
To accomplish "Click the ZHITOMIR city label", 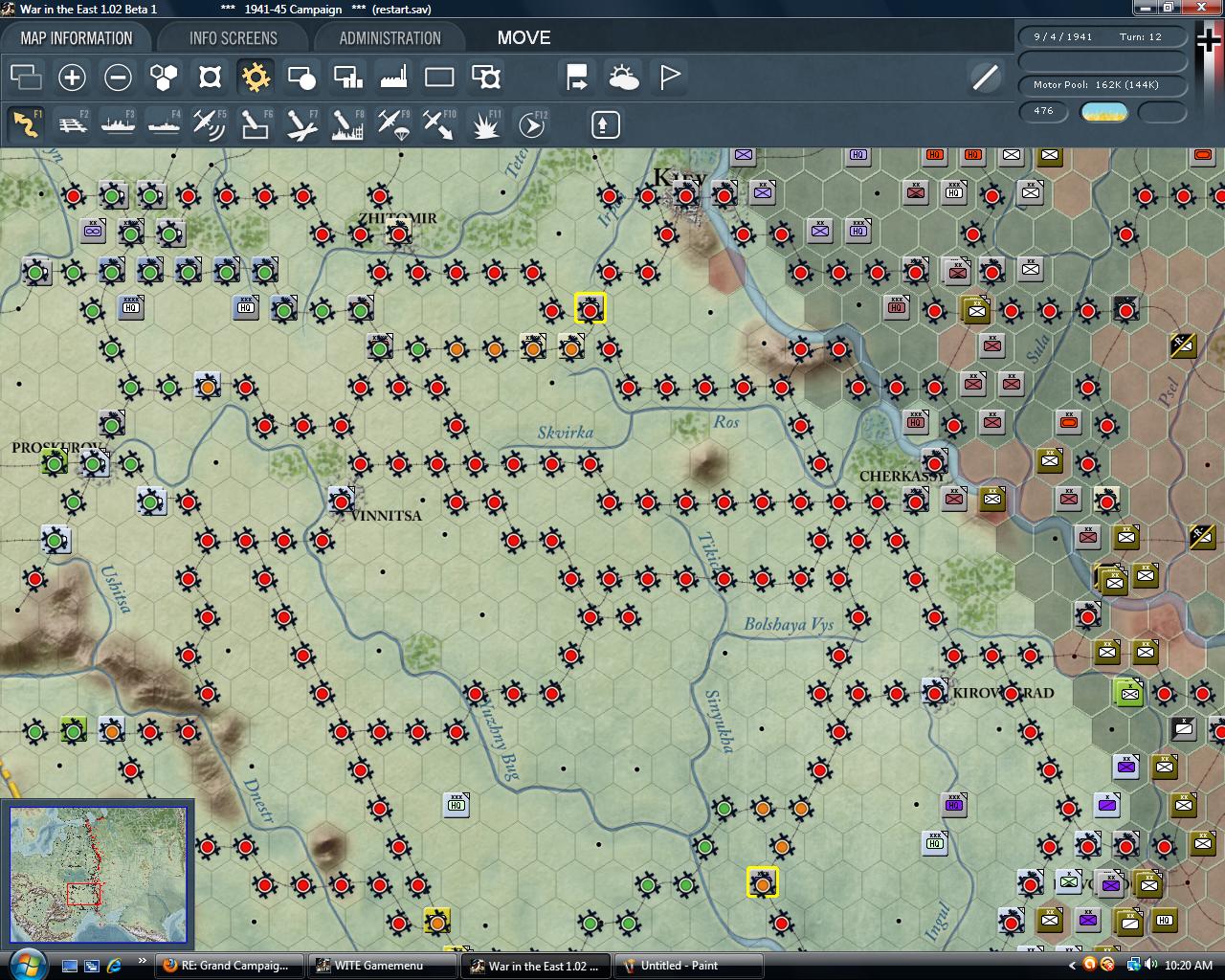I will 398,218.
